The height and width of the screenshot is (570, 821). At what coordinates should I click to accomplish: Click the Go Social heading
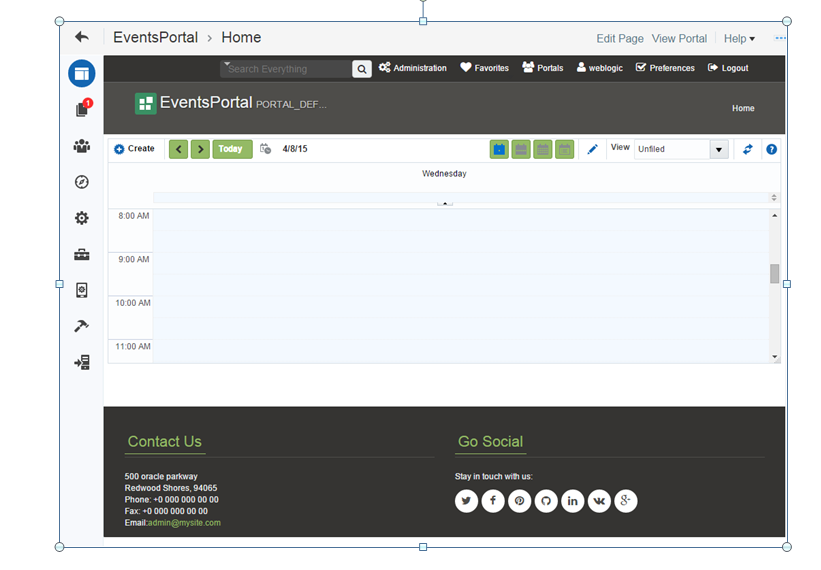tap(491, 441)
